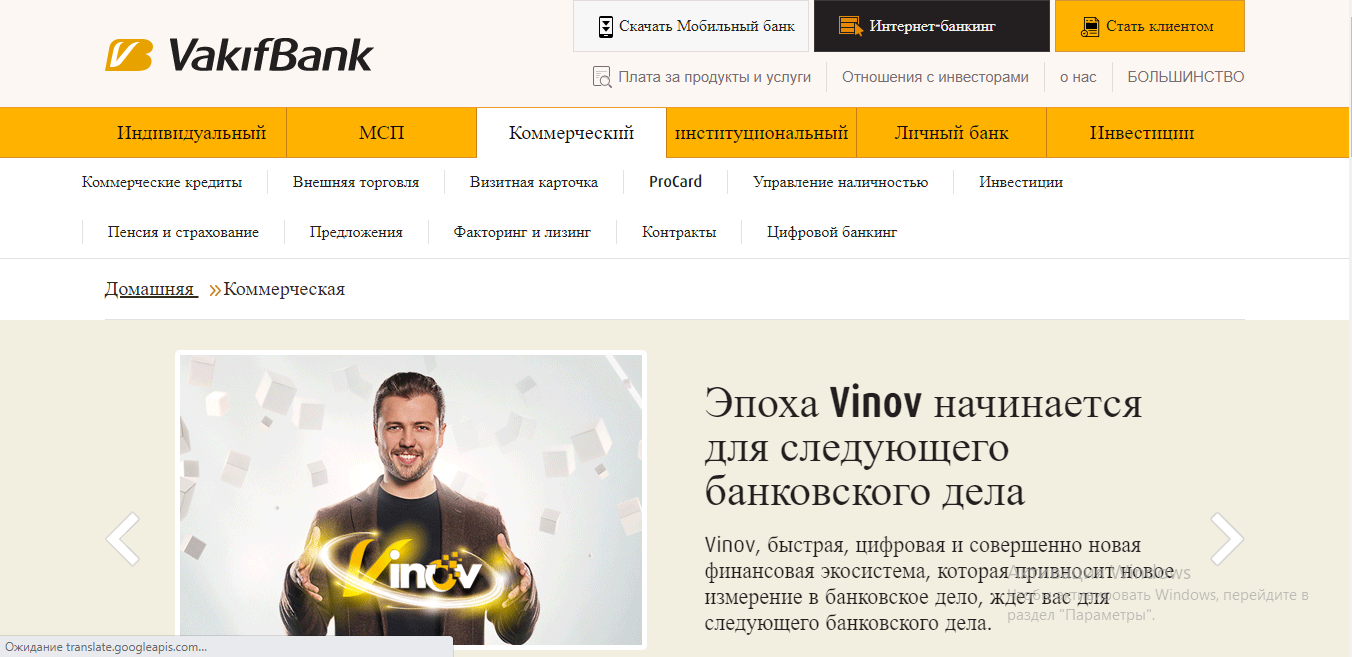This screenshot has height=657, width=1352.
Task: Click the Стать клиентом icon
Action: [x=1090, y=27]
